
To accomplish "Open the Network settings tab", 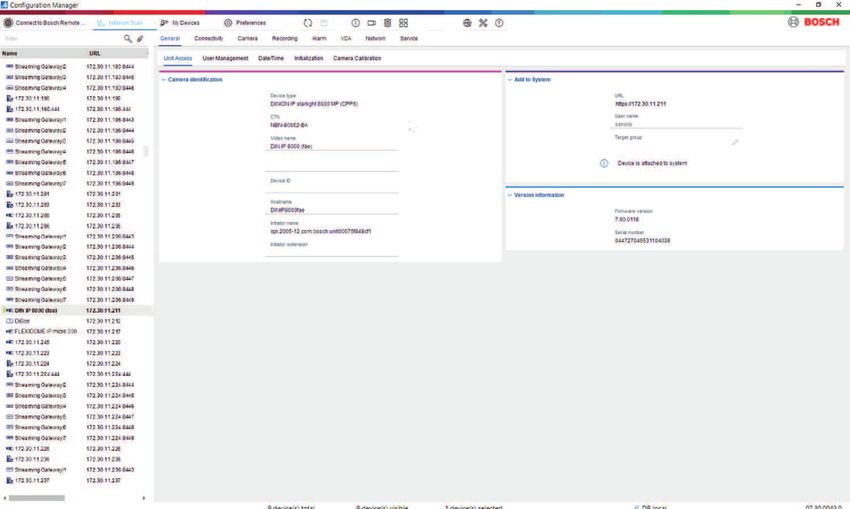I will pos(375,38).
